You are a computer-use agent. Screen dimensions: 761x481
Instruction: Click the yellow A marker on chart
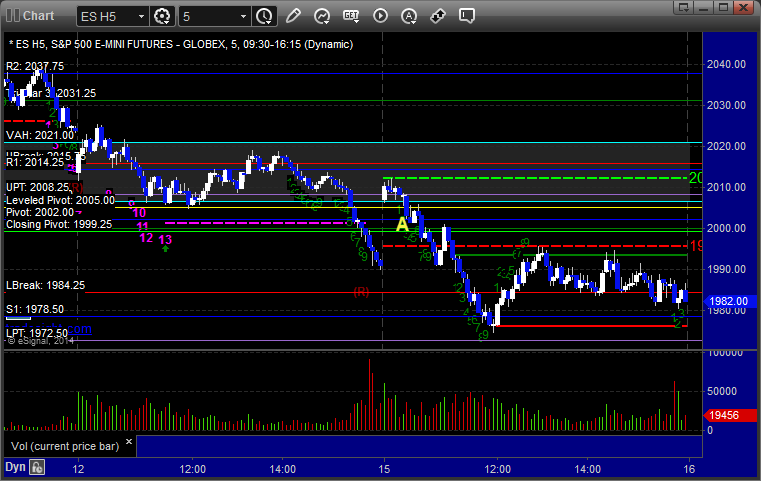[x=402, y=224]
